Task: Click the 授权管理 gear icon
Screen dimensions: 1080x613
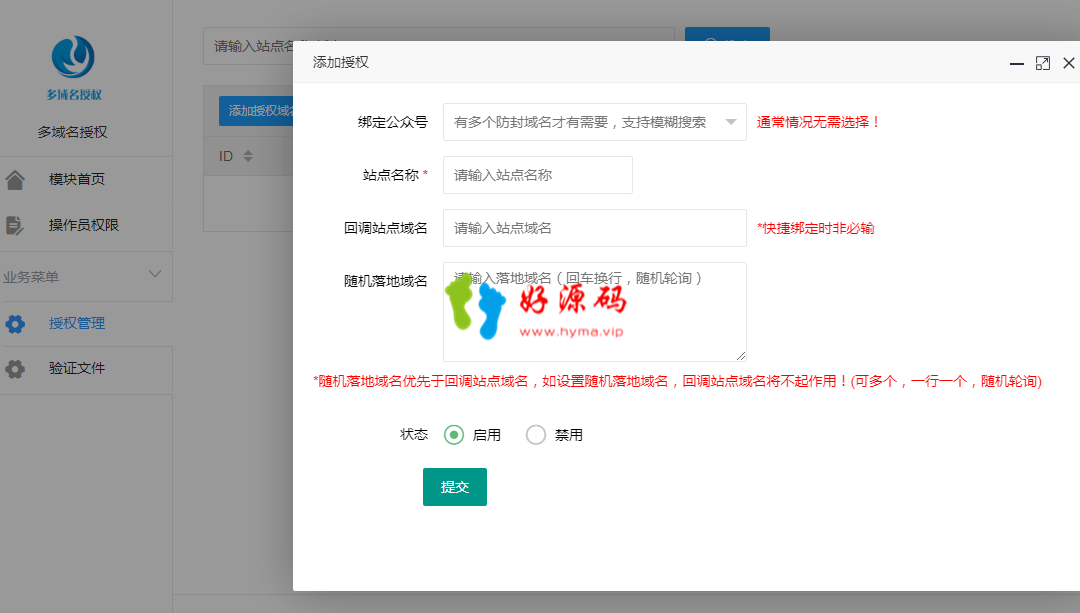Action: pos(14,324)
